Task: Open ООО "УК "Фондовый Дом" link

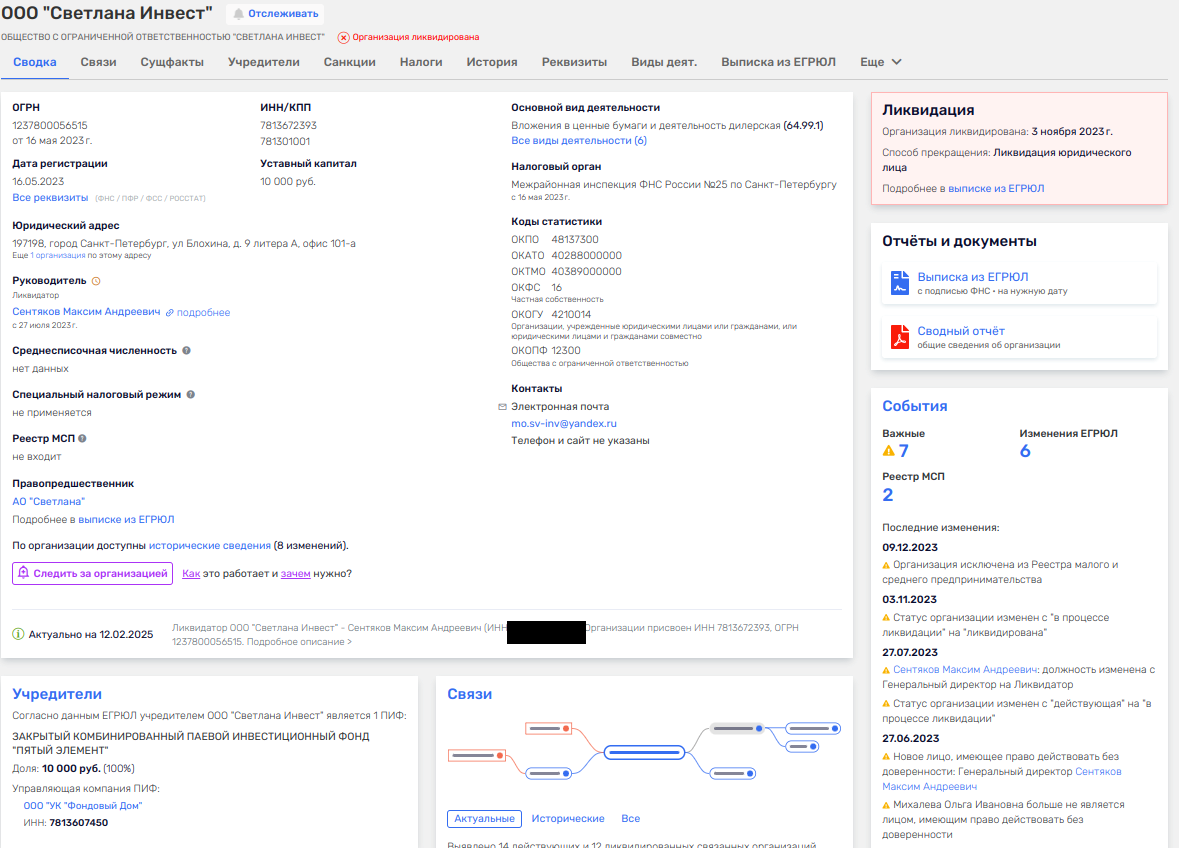Action: pos(83,806)
